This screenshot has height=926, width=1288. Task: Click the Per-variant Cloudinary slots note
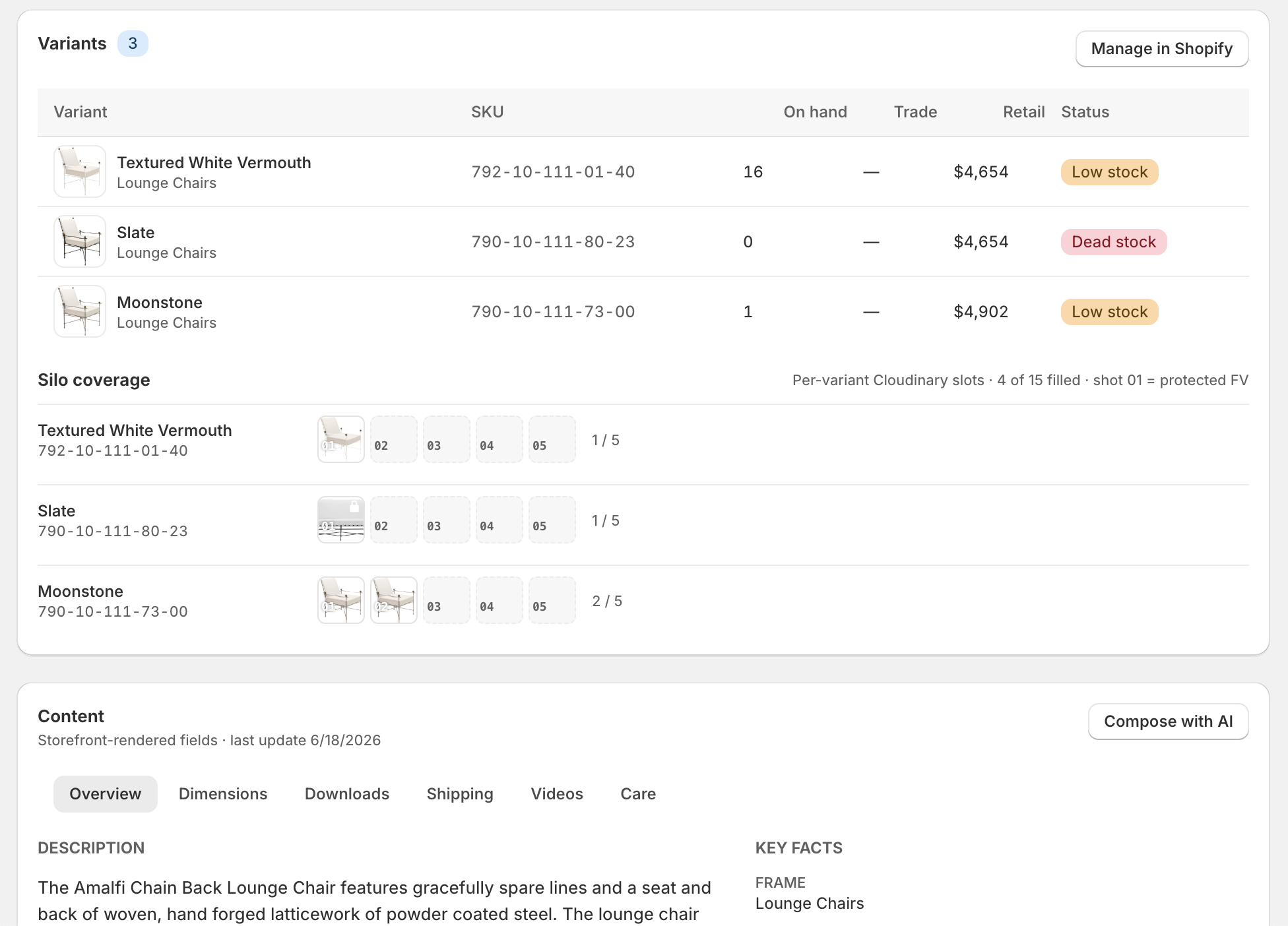(1020, 380)
